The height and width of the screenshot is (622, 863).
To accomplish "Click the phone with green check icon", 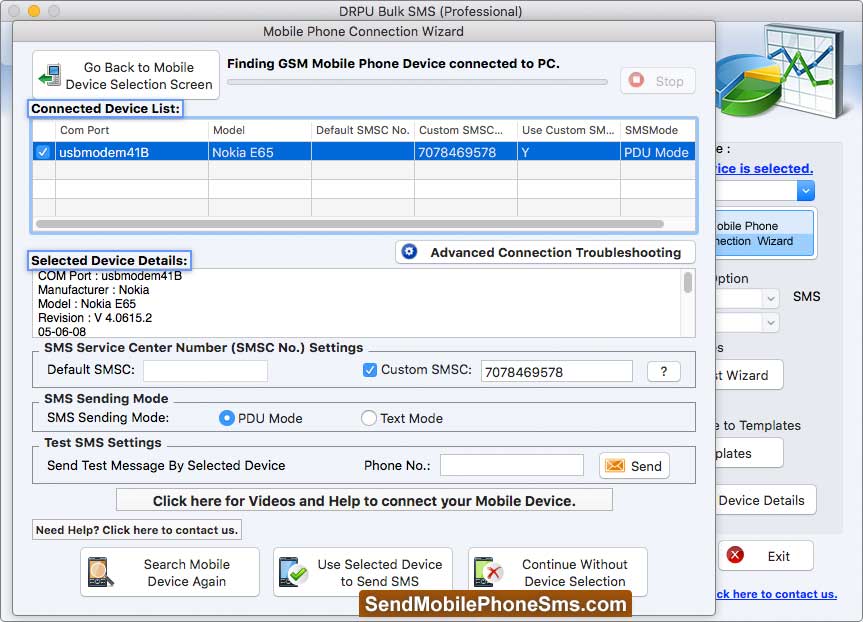I will tap(293, 572).
